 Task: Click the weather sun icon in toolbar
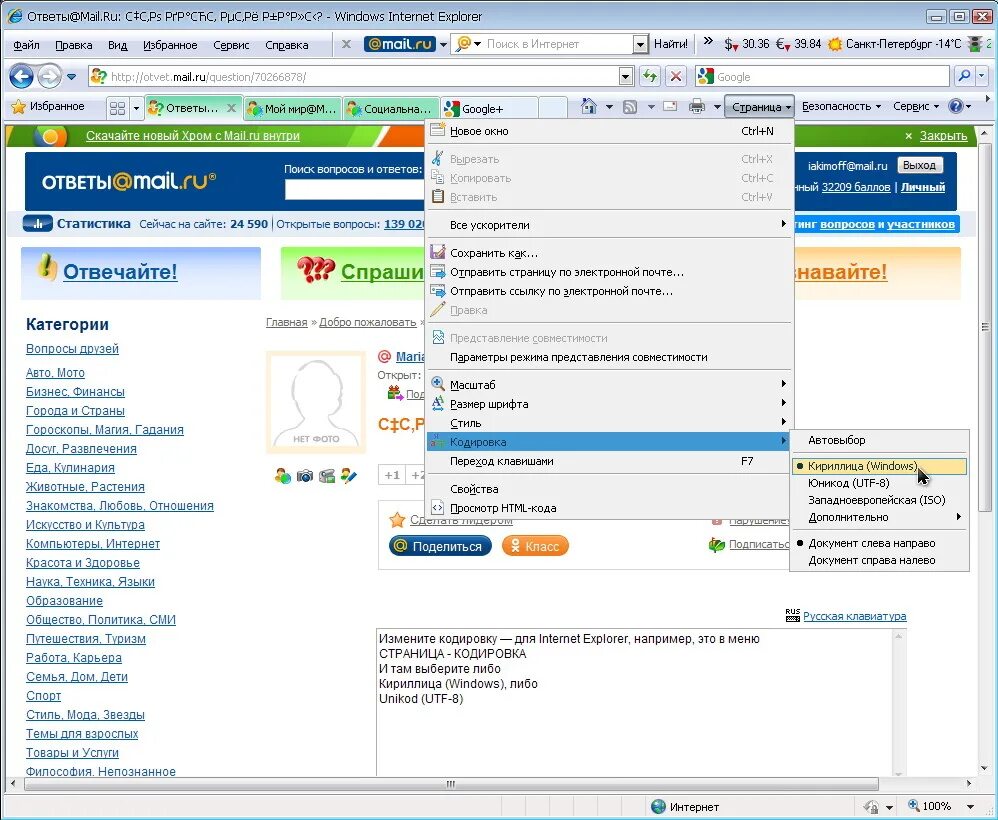pyautogui.click(x=834, y=45)
